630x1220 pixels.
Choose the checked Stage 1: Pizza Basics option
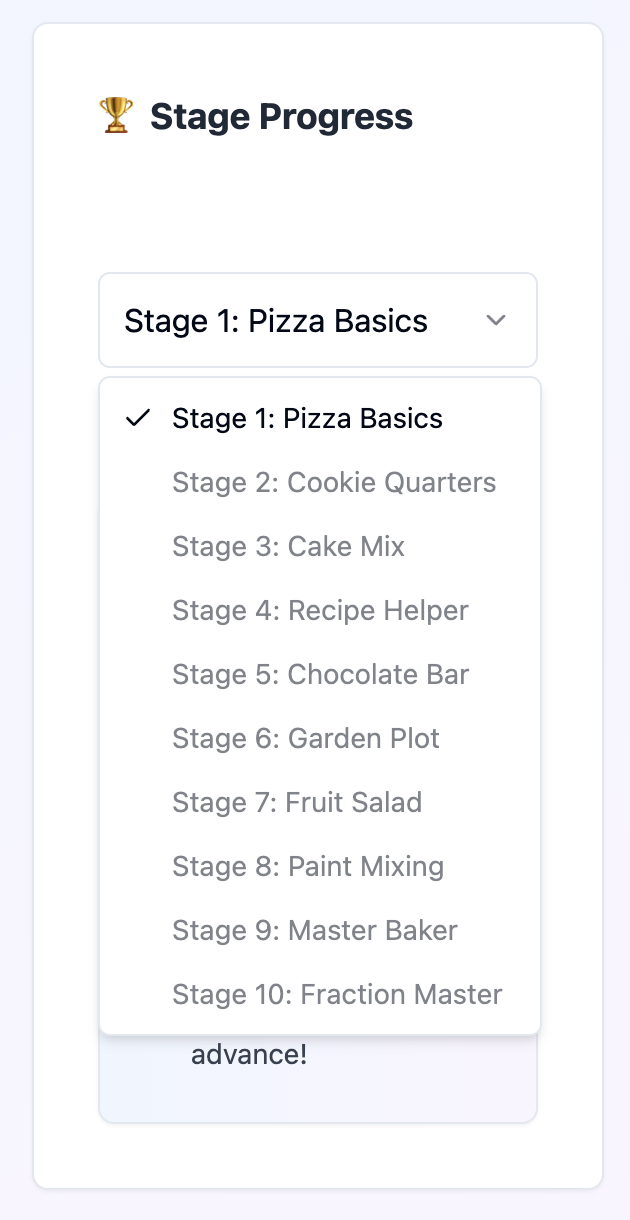click(307, 418)
